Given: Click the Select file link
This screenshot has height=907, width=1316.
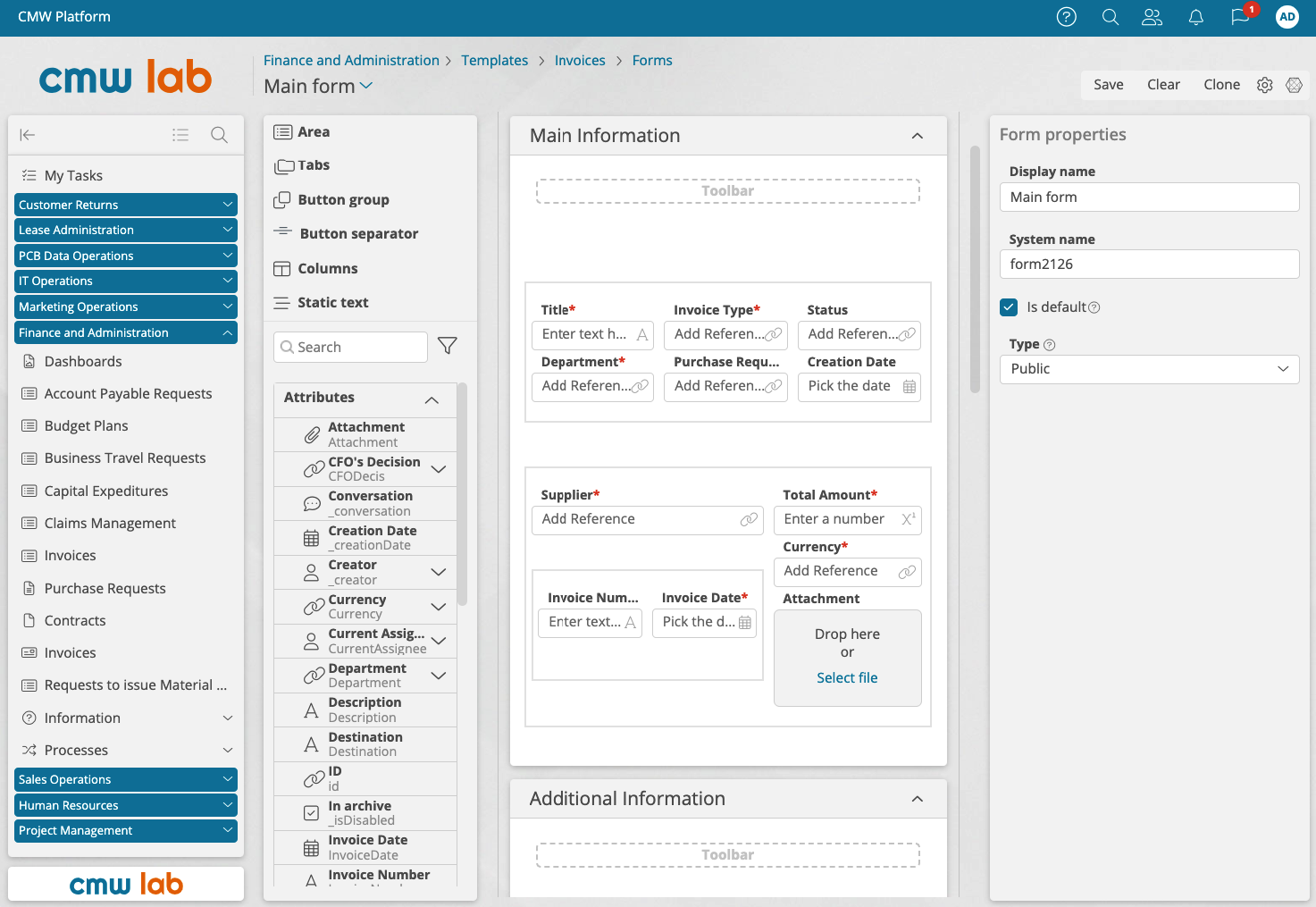Looking at the screenshot, I should pyautogui.click(x=847, y=677).
